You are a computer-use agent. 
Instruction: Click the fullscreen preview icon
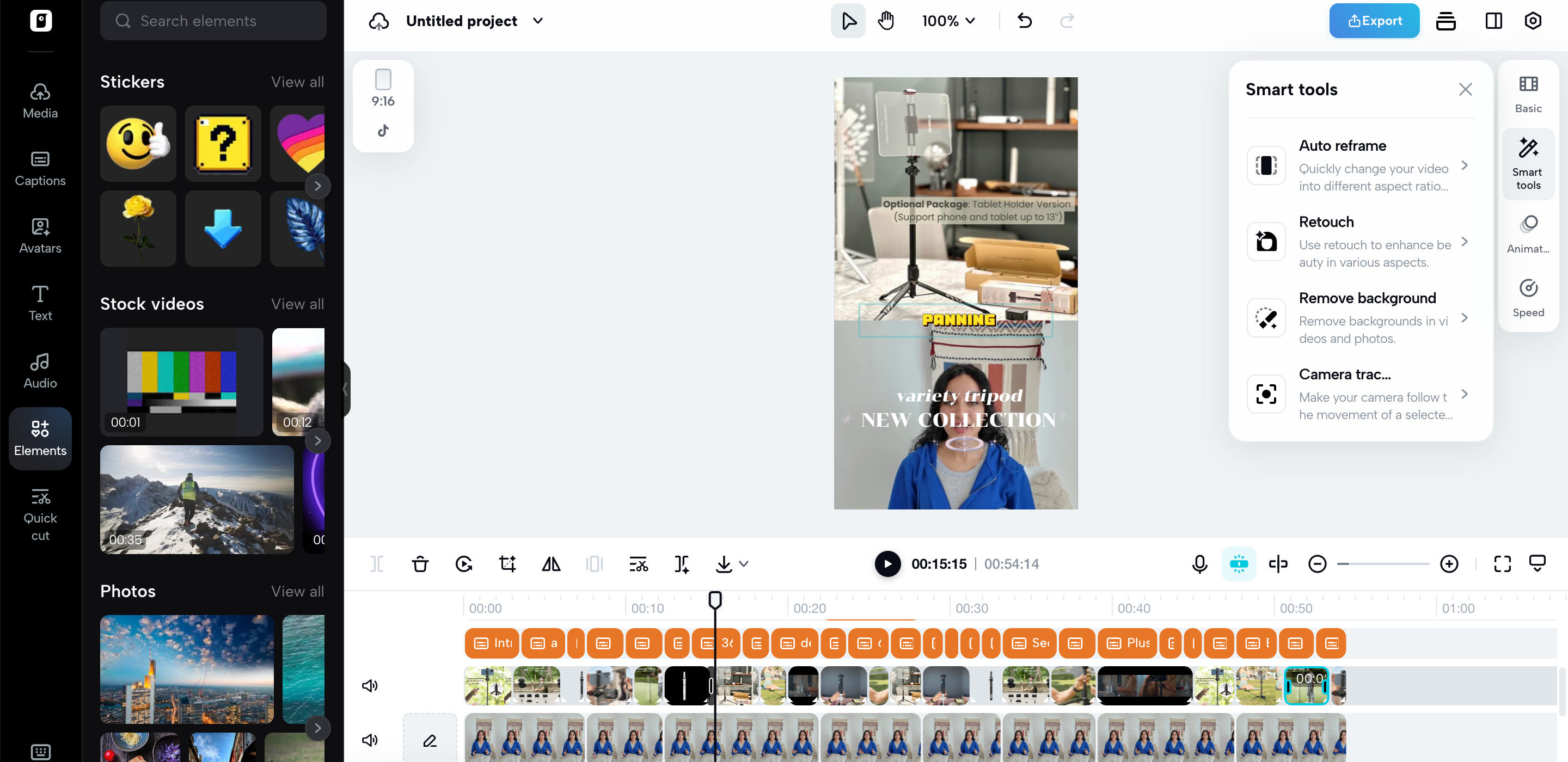(1502, 564)
